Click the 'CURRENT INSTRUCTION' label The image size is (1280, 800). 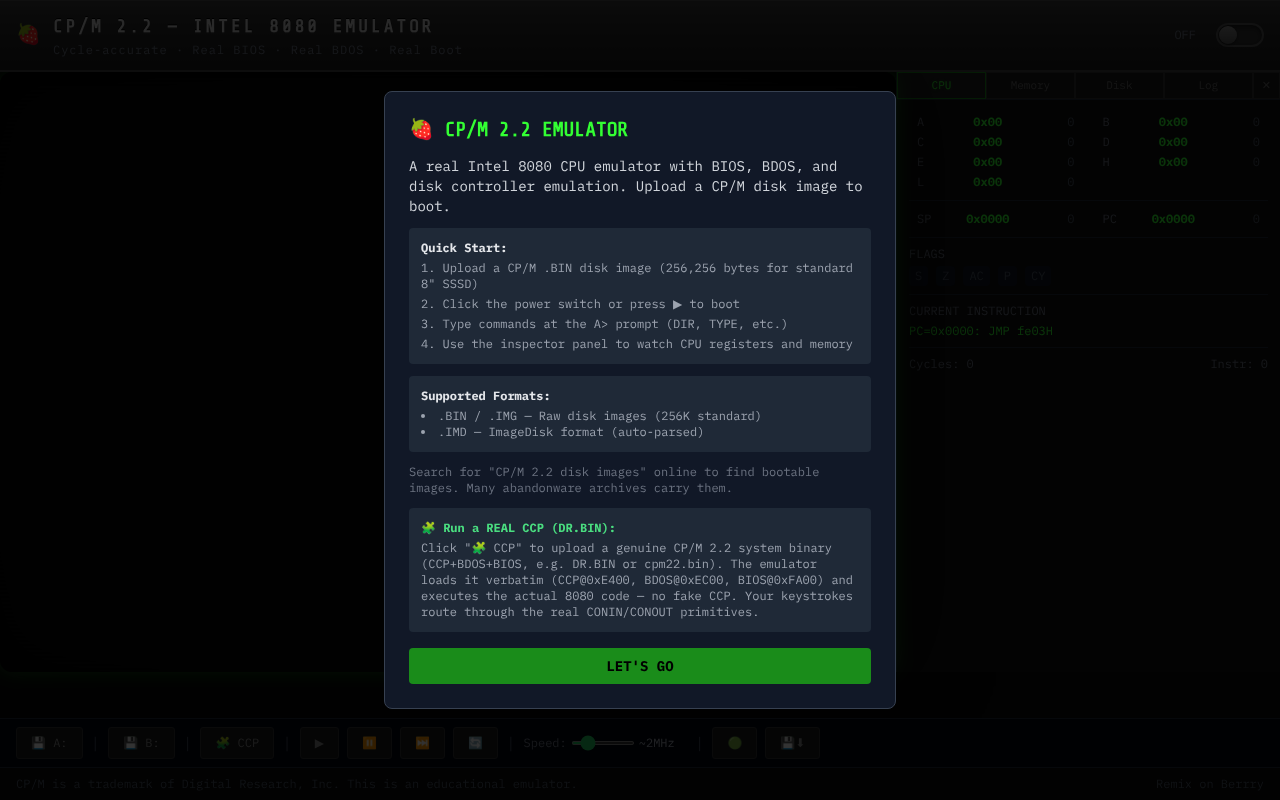[x=977, y=311]
